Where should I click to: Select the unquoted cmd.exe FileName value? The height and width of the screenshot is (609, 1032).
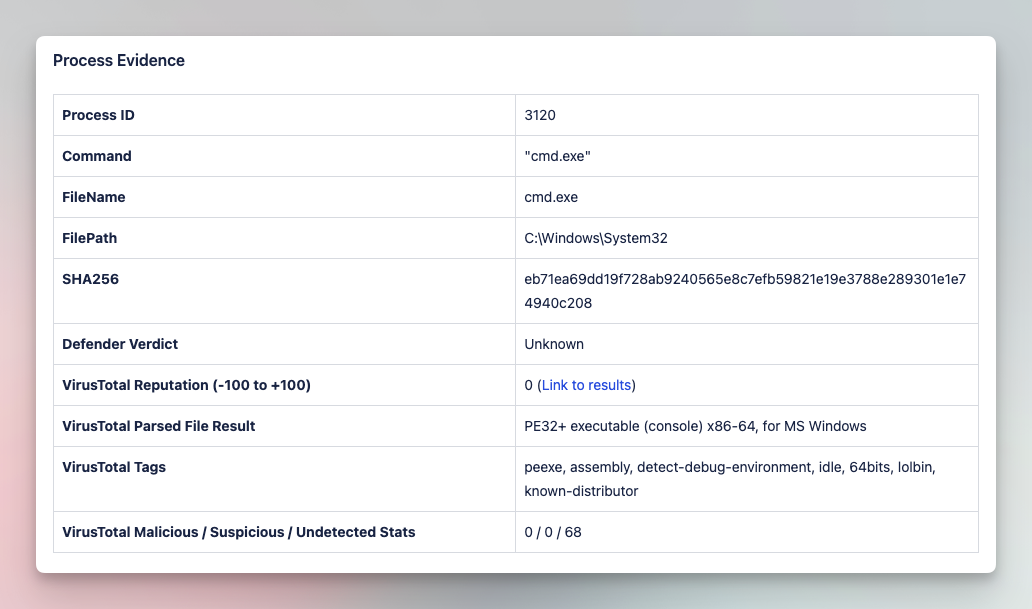(x=551, y=197)
